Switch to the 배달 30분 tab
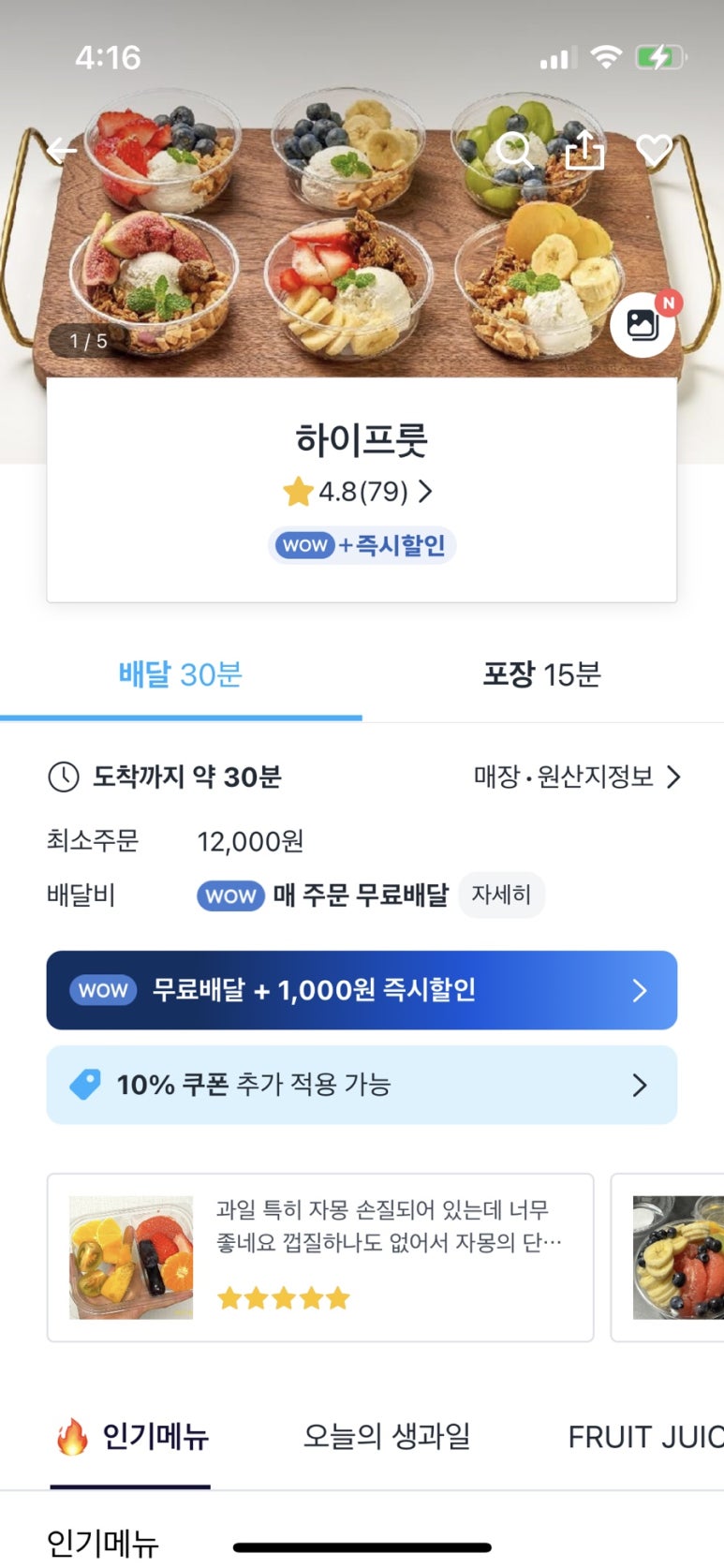 click(x=181, y=674)
